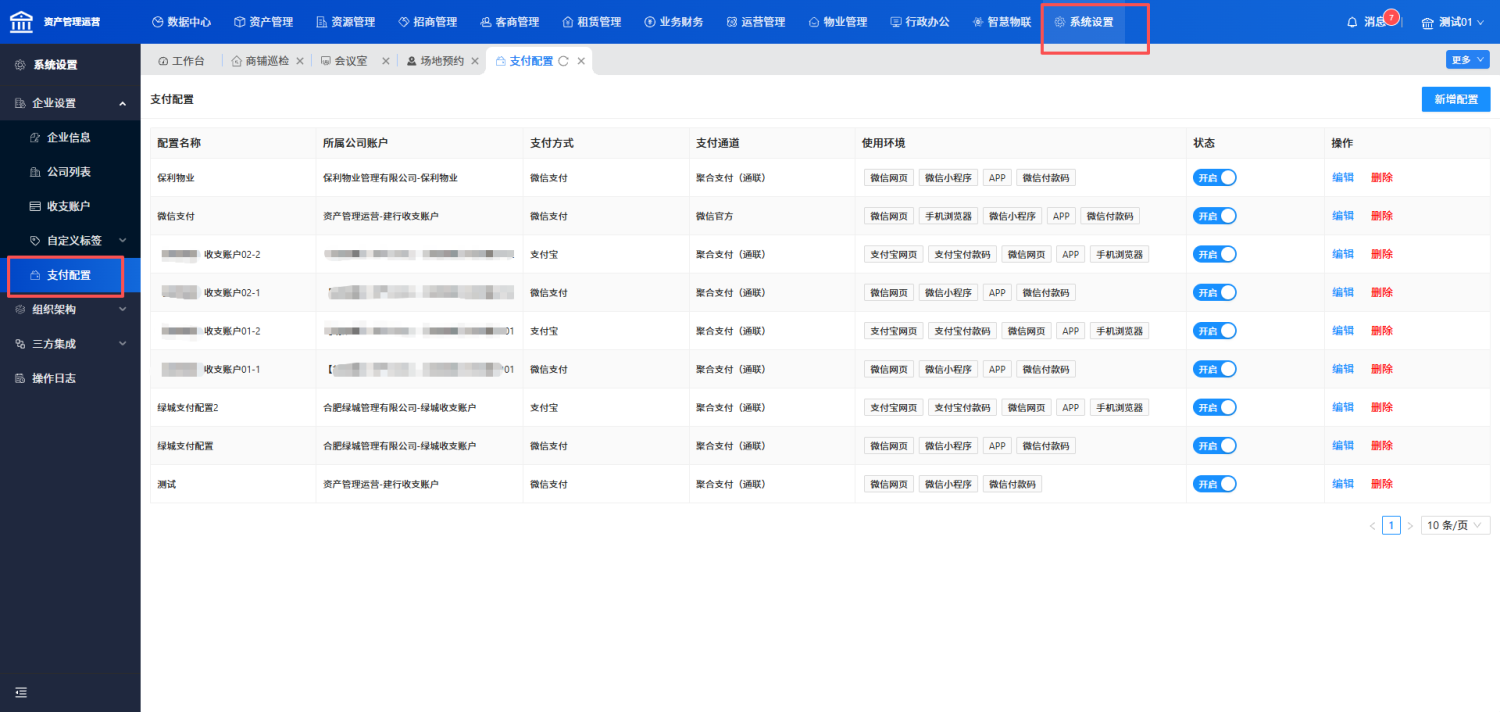Image resolution: width=1500 pixels, height=712 pixels.
Task: Click the notification bell icon
Action: (1353, 22)
